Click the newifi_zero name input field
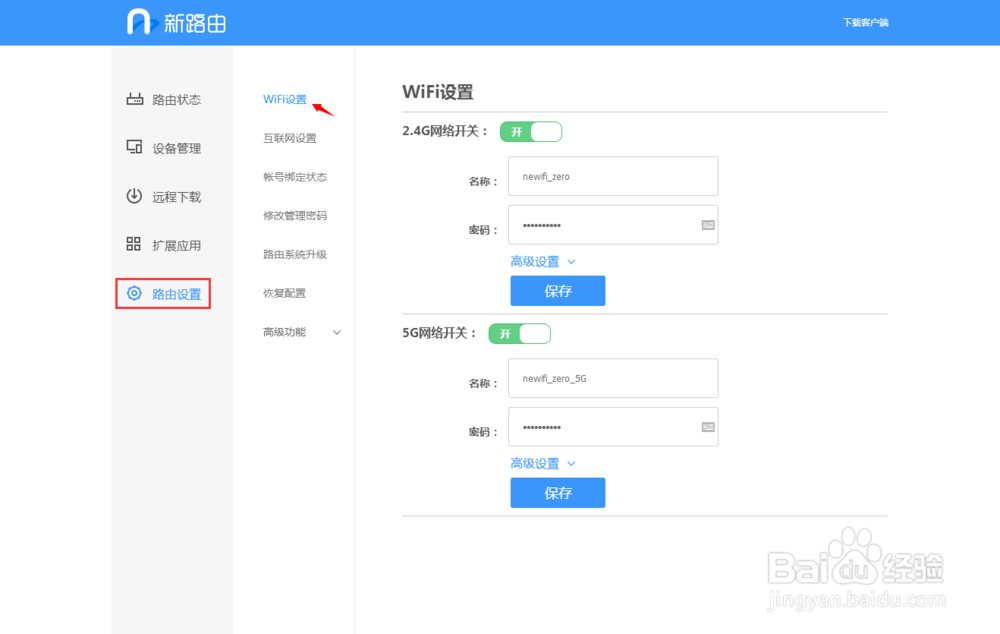The image size is (1000, 634). (x=613, y=176)
